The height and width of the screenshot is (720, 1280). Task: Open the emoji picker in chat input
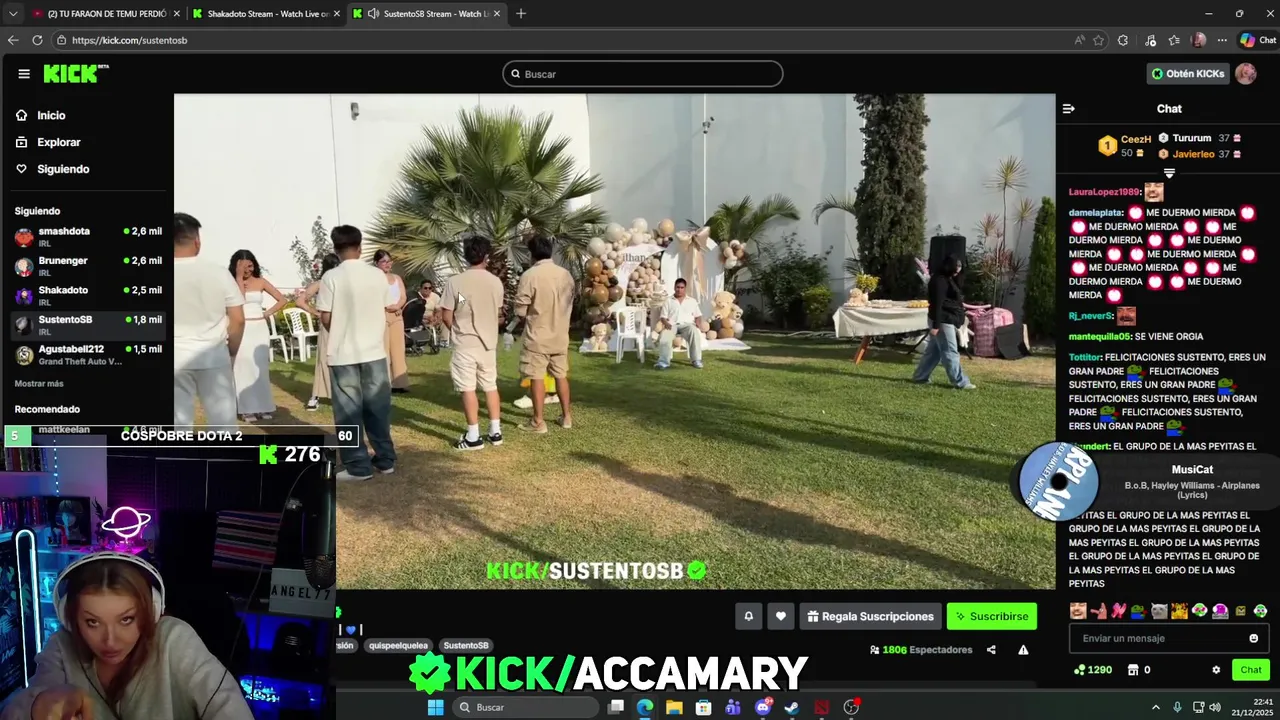click(1254, 638)
